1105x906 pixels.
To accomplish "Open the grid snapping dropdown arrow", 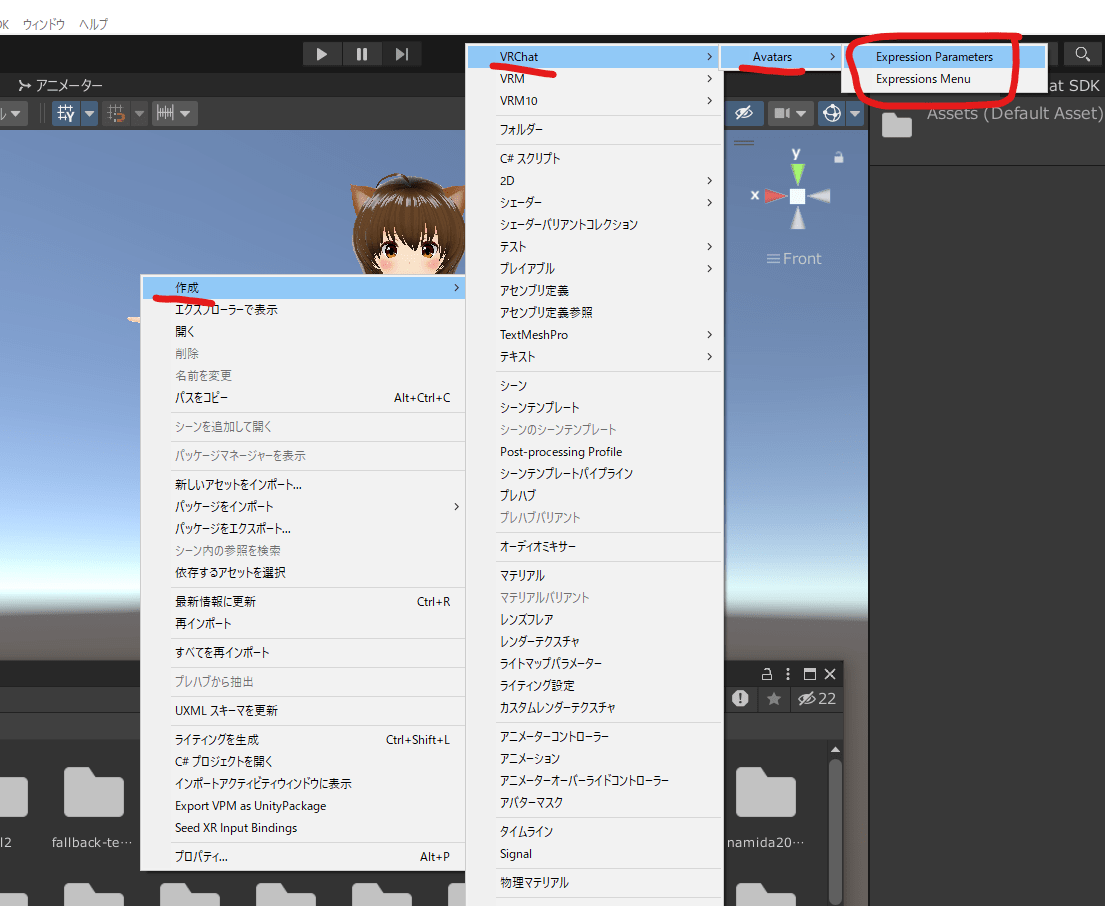I will (x=90, y=113).
